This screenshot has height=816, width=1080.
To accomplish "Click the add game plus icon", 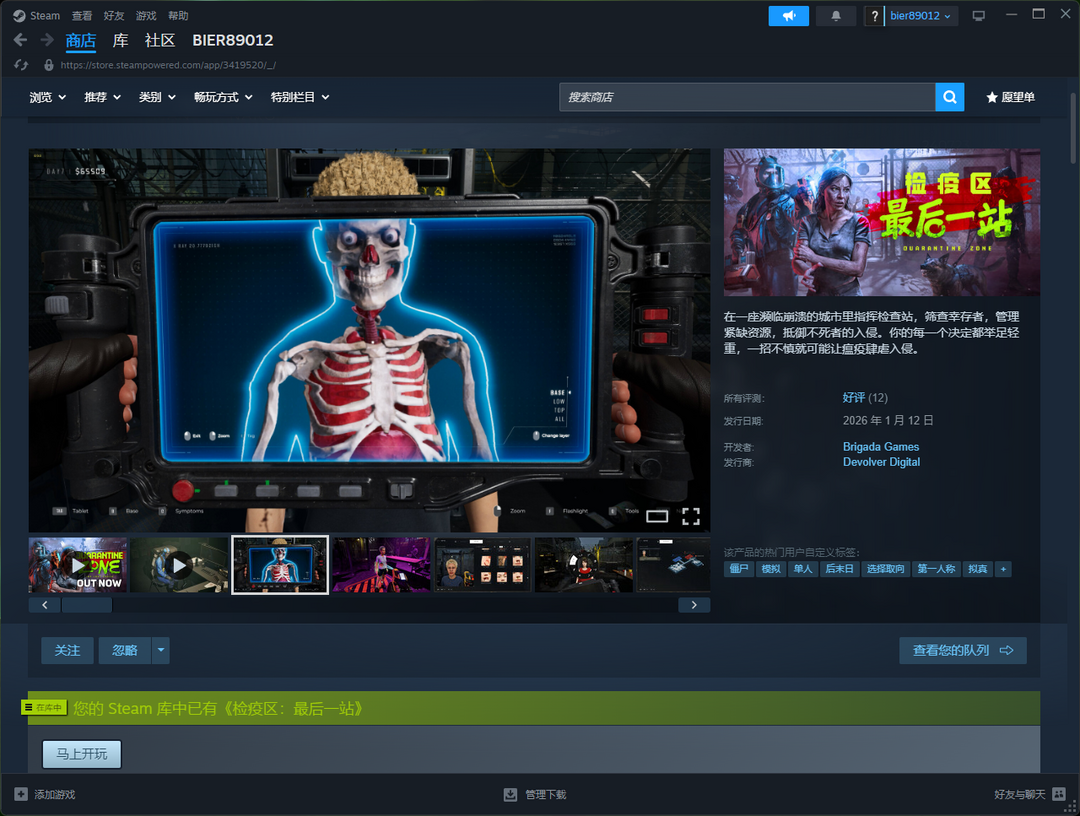I will click(21, 794).
